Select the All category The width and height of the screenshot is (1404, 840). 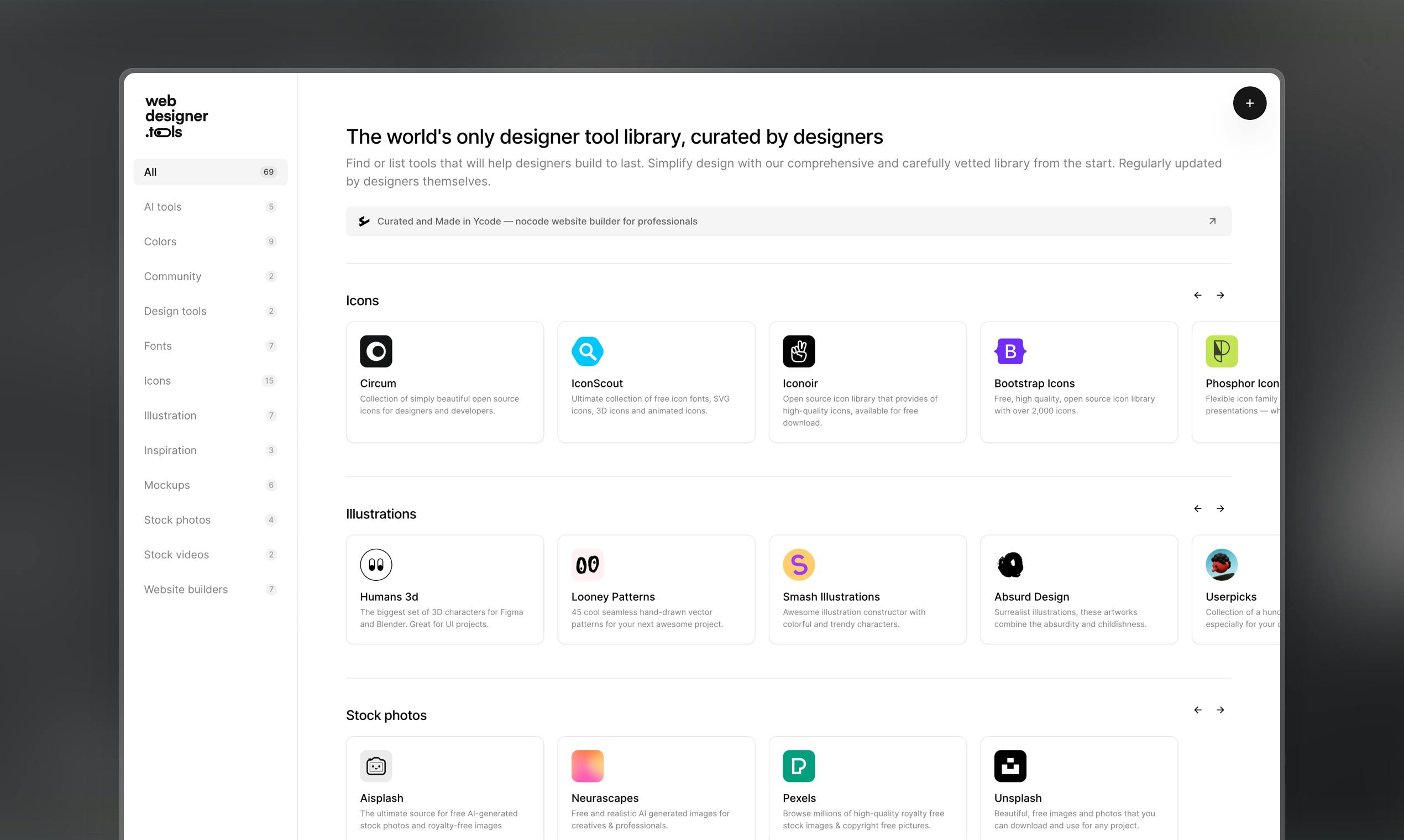pyautogui.click(x=210, y=172)
